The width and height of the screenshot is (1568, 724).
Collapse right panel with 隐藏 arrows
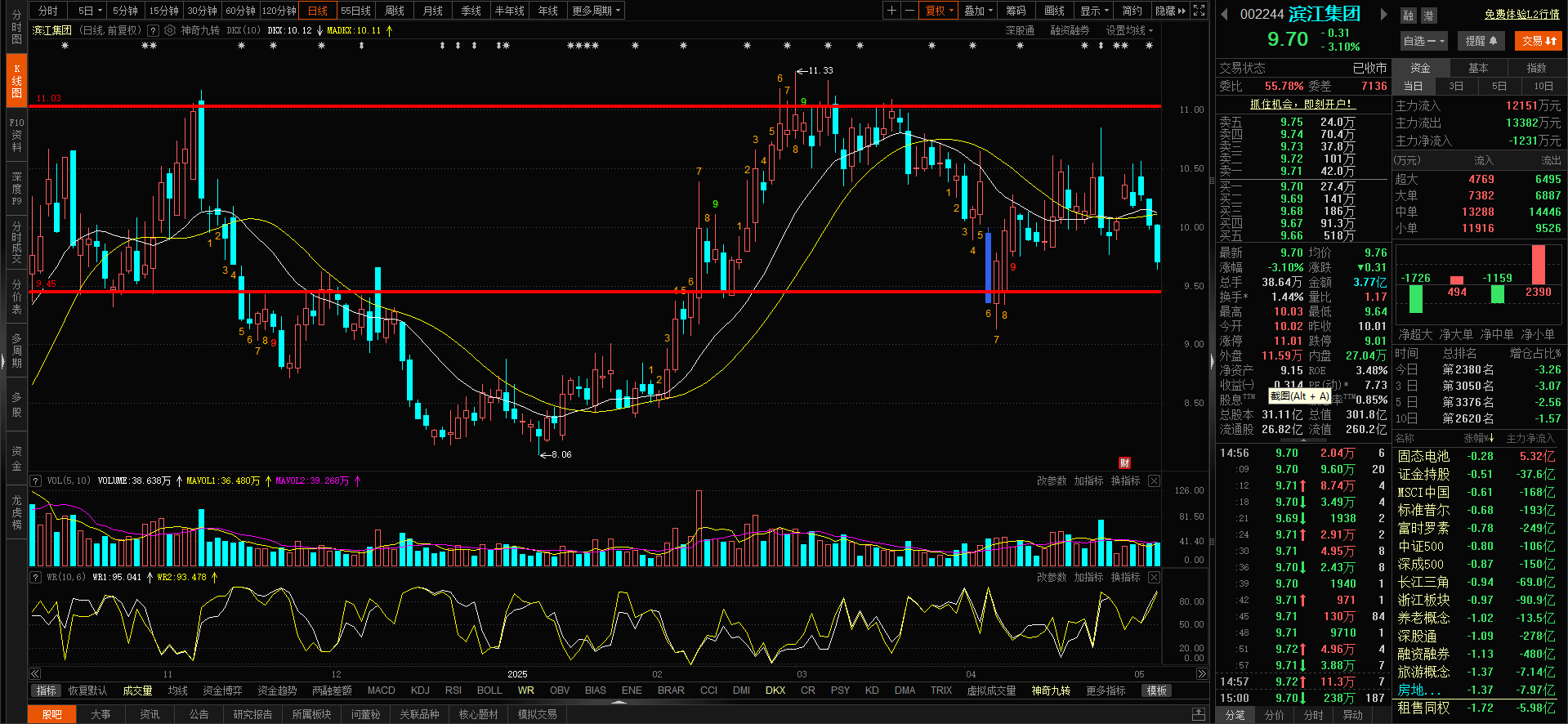(x=1170, y=11)
